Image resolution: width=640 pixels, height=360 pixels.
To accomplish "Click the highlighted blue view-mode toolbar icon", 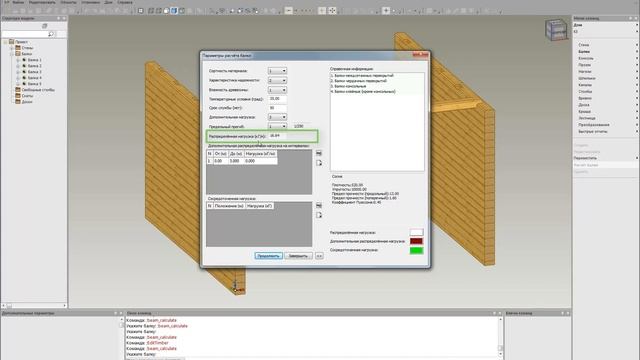I will [174, 11].
